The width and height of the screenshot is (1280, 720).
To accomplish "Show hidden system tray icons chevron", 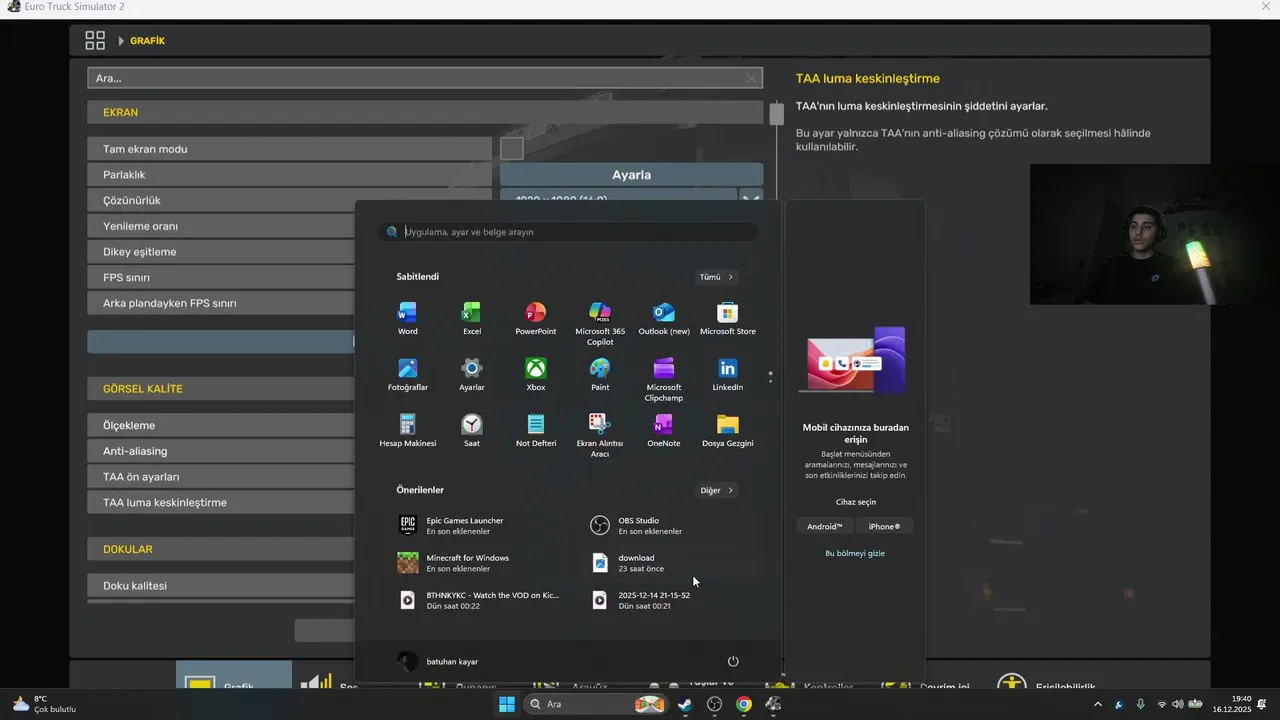I will [x=1098, y=704].
